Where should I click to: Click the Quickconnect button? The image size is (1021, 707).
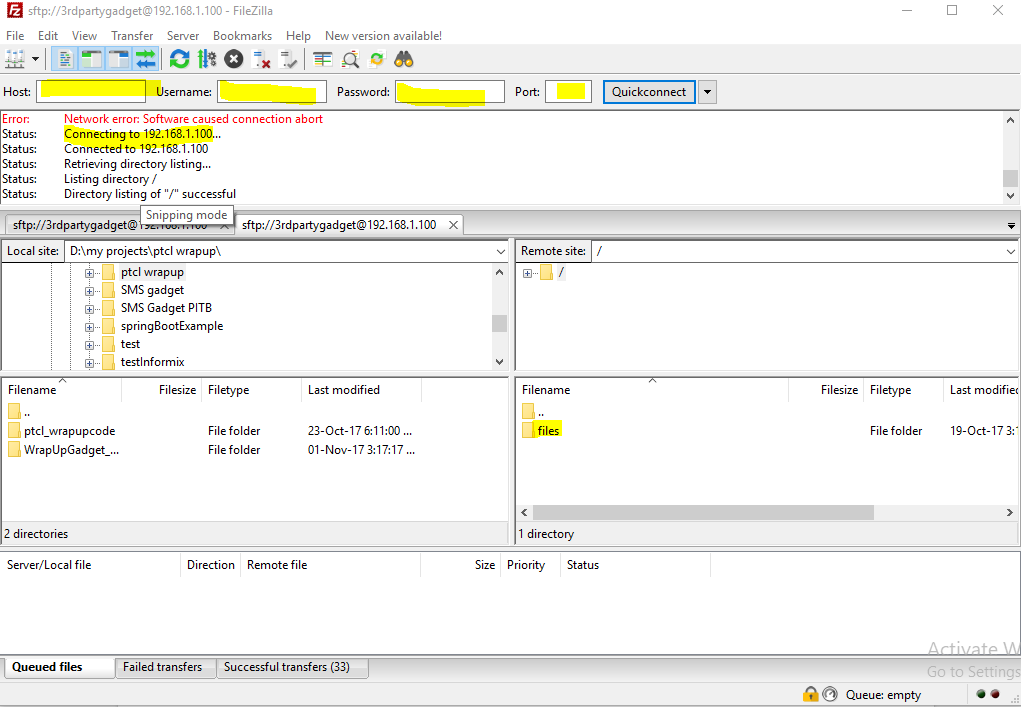649,92
